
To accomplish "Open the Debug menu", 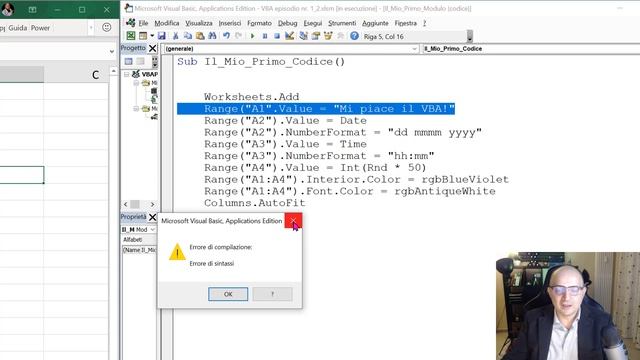I will (x=287, y=23).
